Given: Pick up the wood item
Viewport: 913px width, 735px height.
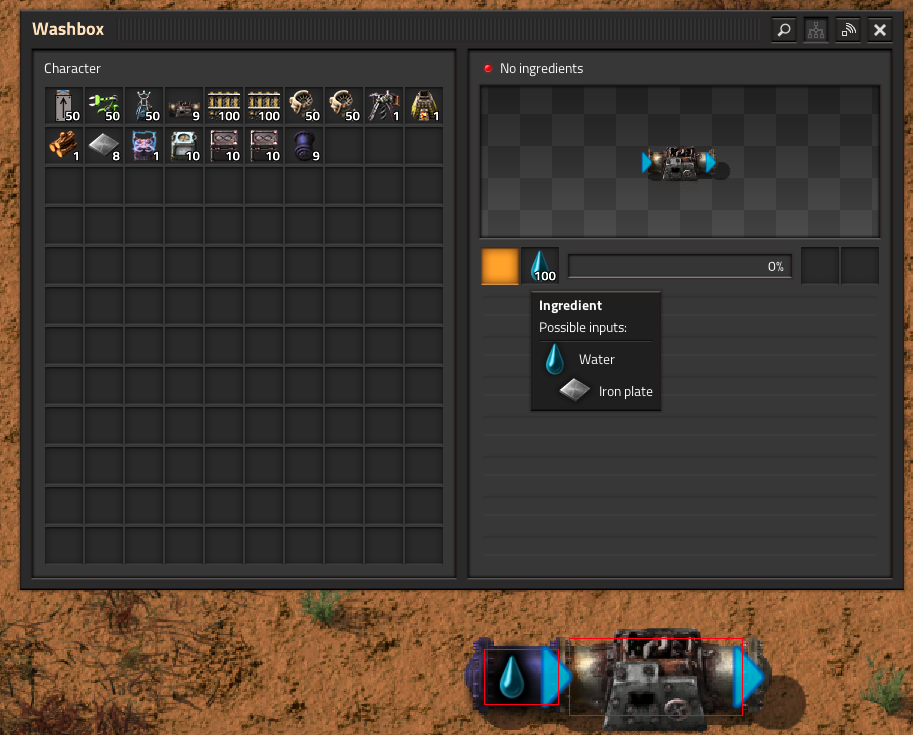Looking at the screenshot, I should [x=65, y=146].
